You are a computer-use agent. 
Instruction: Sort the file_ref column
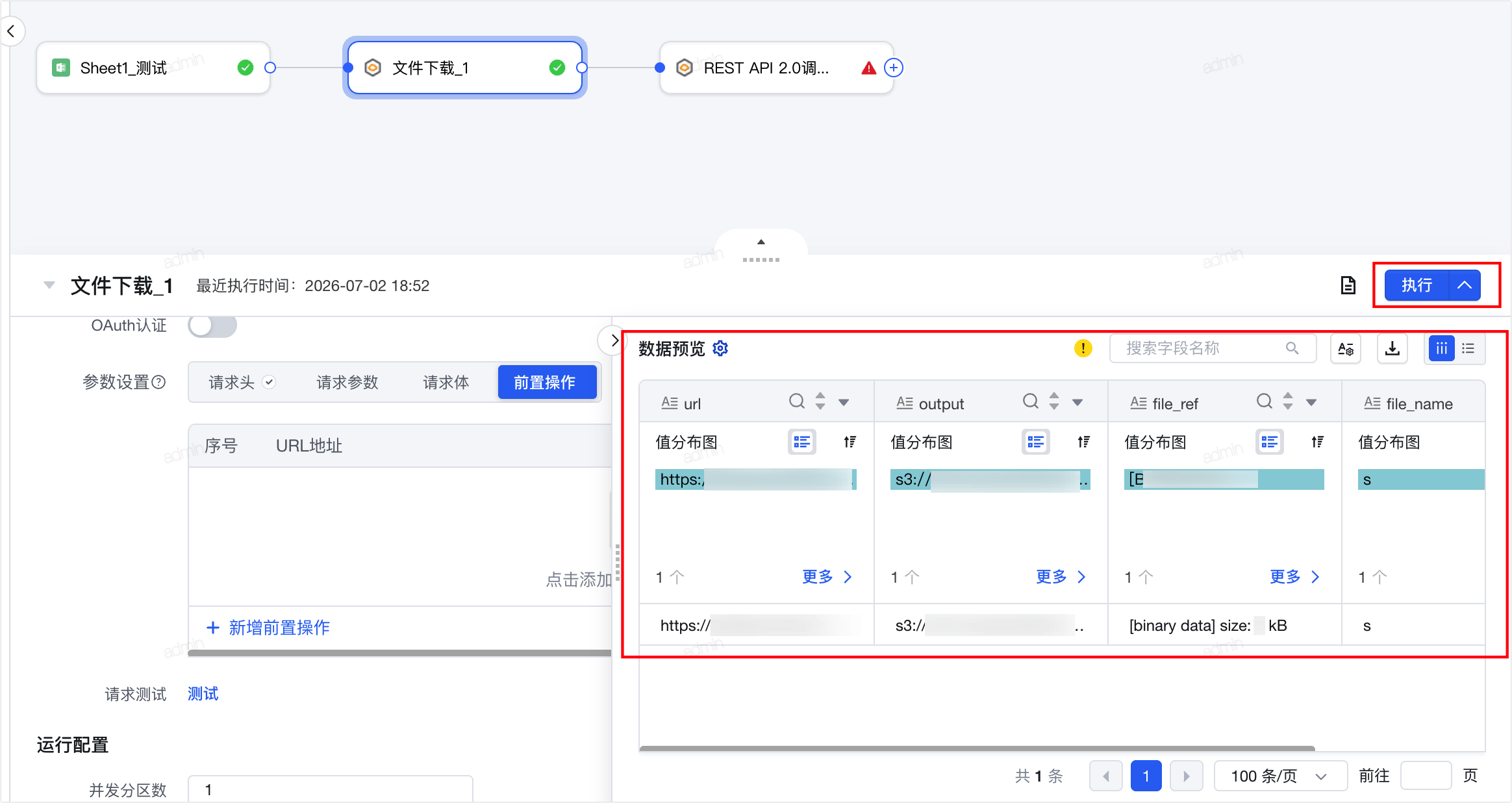click(x=1288, y=401)
